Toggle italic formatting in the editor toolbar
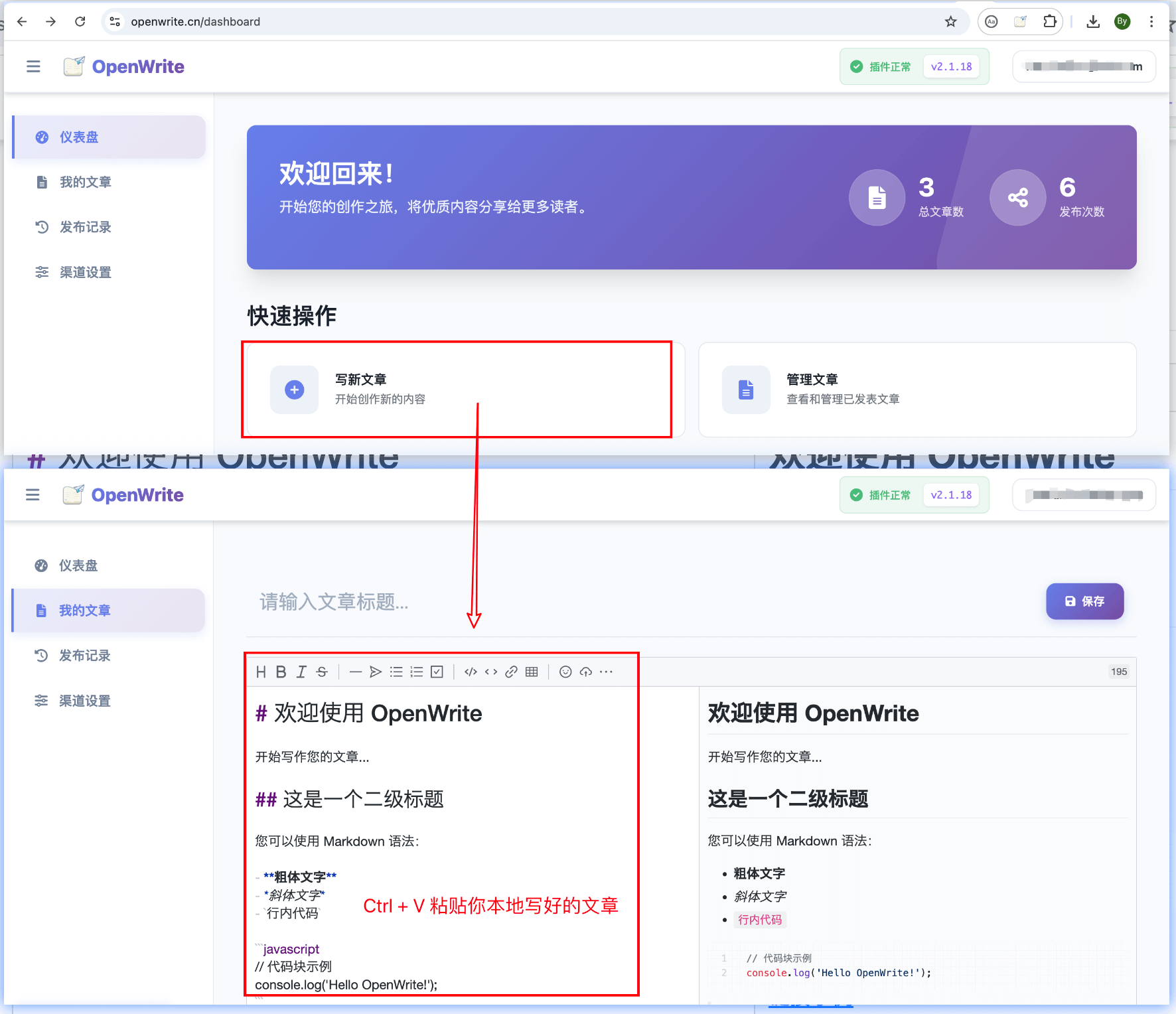This screenshot has width=1176, height=1014. (301, 672)
